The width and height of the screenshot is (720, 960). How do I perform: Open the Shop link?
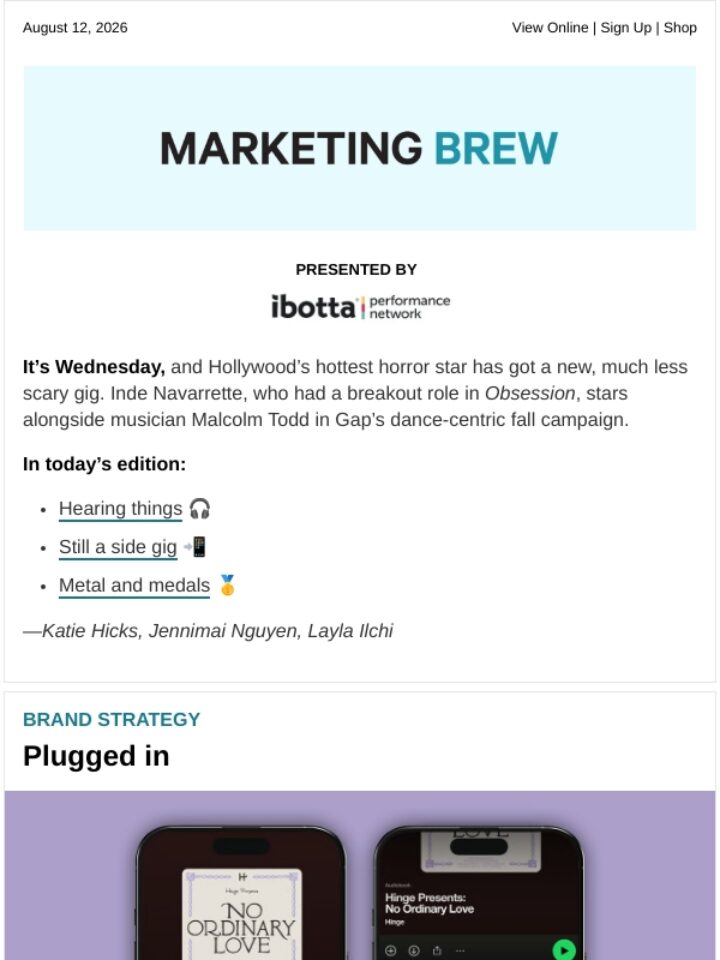pyautogui.click(x=680, y=28)
